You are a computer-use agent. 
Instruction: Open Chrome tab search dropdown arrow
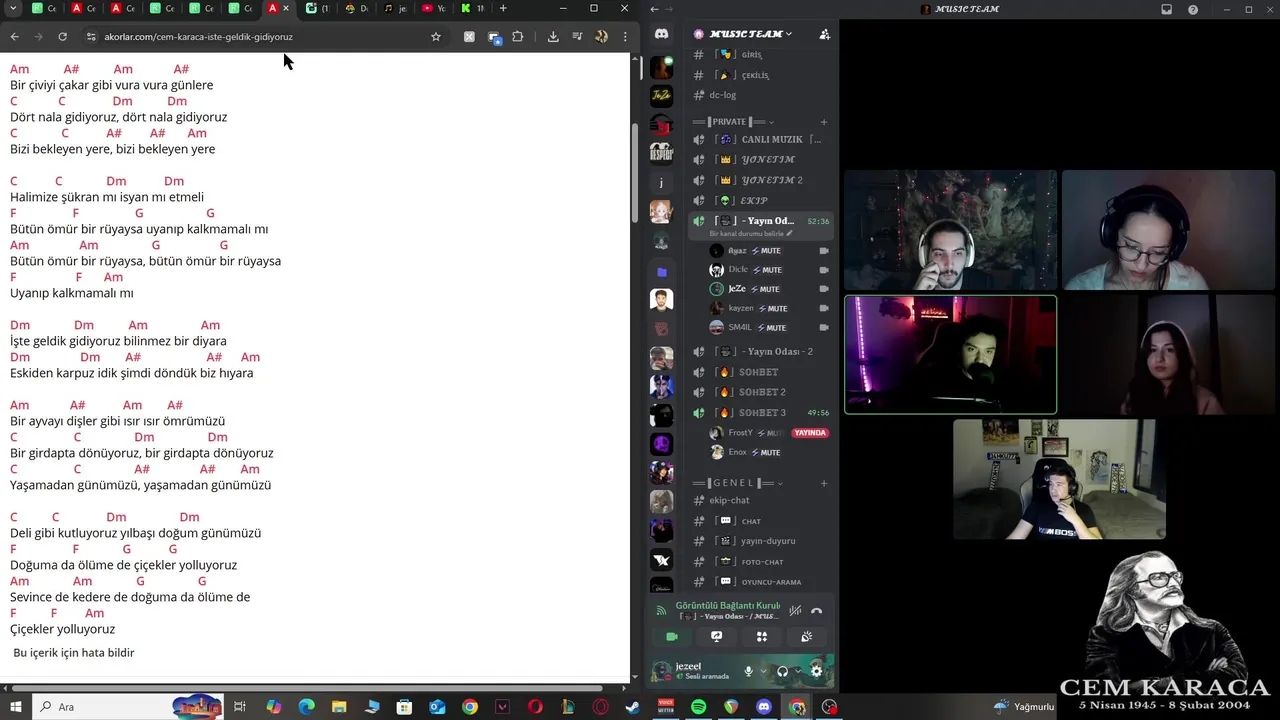[13, 9]
